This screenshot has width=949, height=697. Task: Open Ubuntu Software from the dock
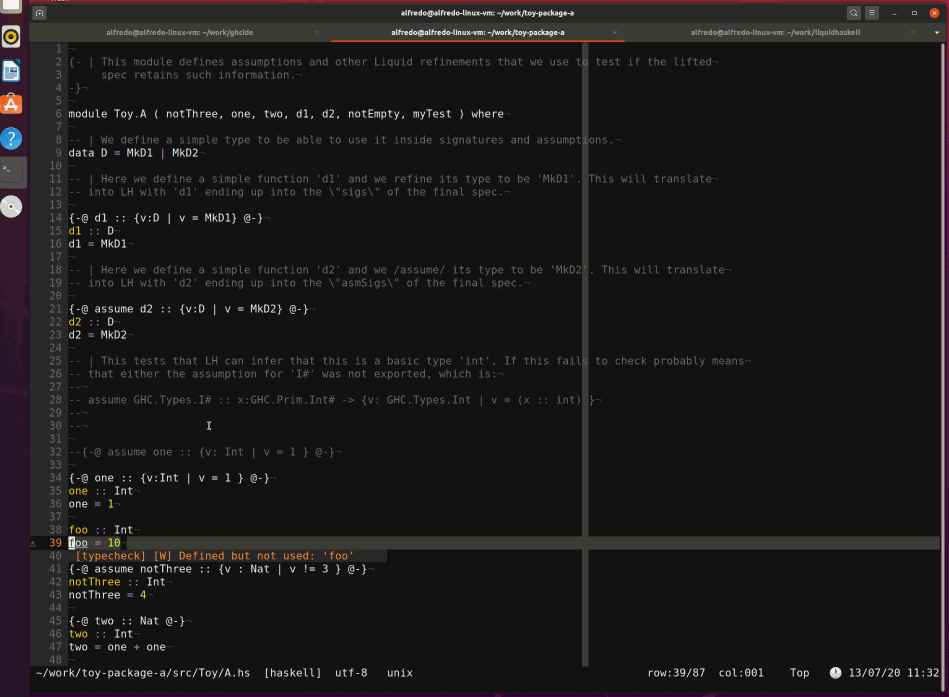tap(12, 103)
